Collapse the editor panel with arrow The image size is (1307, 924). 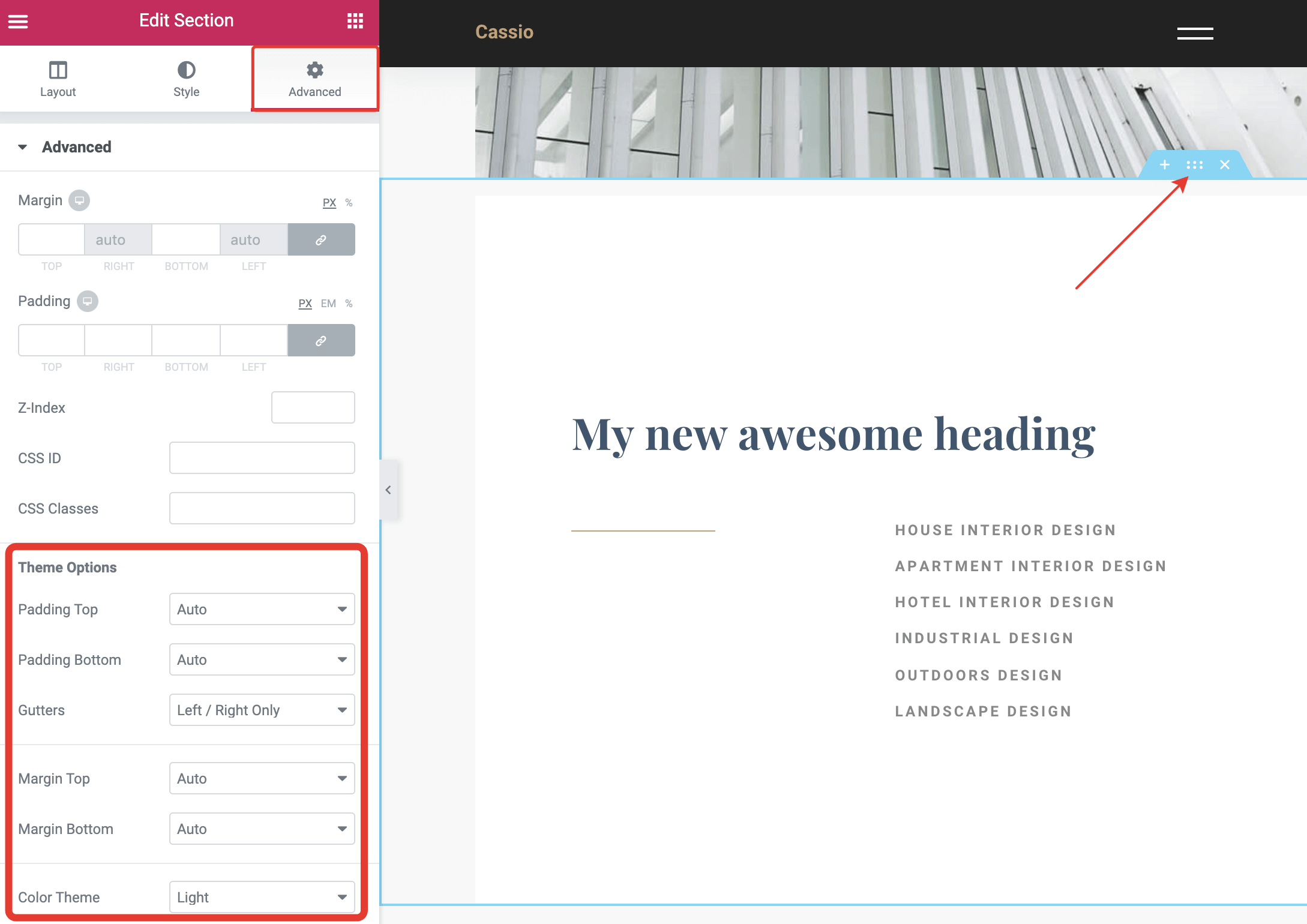388,490
